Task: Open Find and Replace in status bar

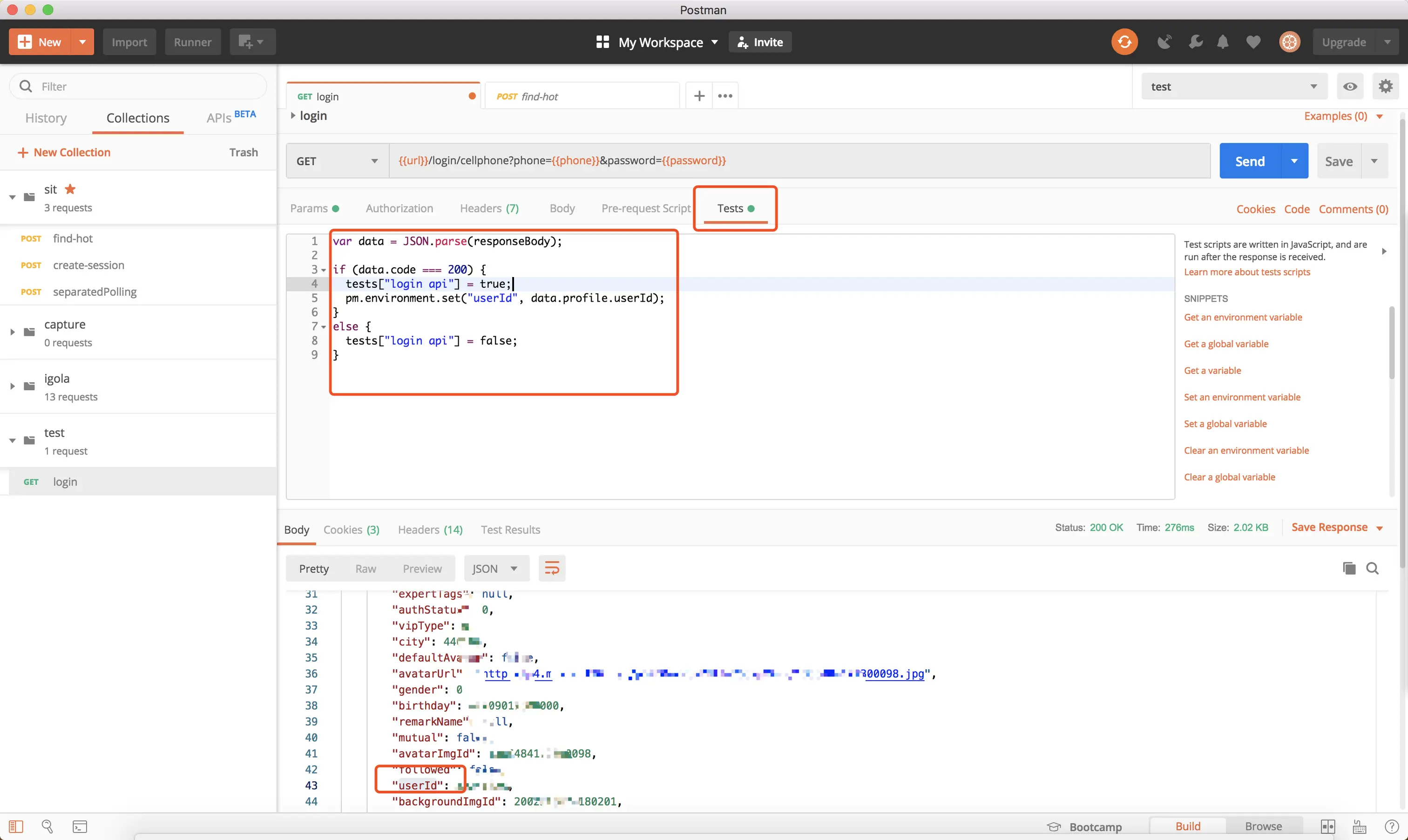Action: [47, 826]
